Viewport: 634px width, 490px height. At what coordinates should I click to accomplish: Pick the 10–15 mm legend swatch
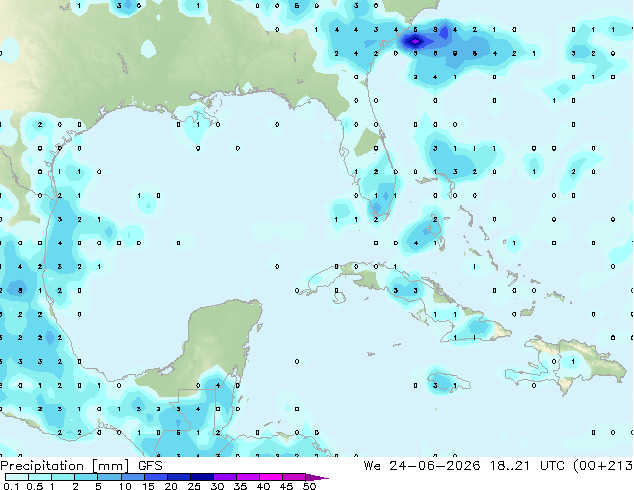[132, 477]
